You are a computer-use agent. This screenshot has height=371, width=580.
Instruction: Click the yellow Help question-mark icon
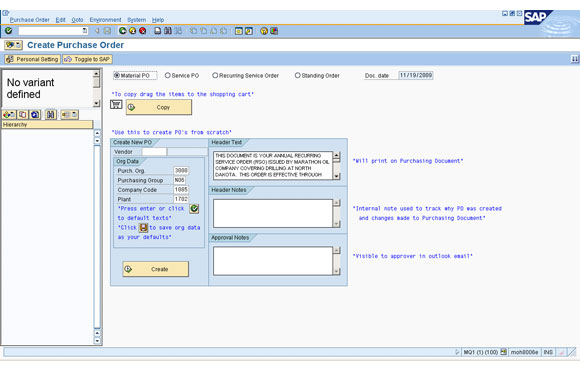[x=264, y=31]
